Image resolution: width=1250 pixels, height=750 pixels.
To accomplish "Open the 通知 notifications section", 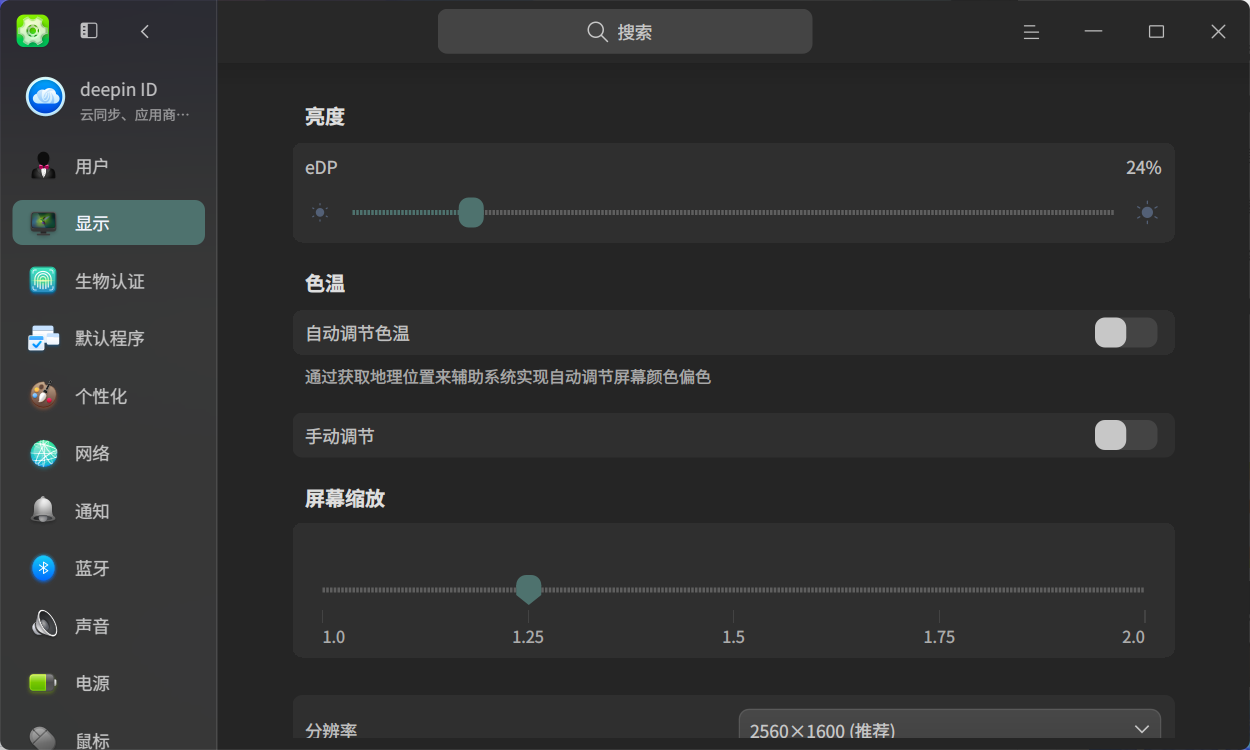I will 108,511.
